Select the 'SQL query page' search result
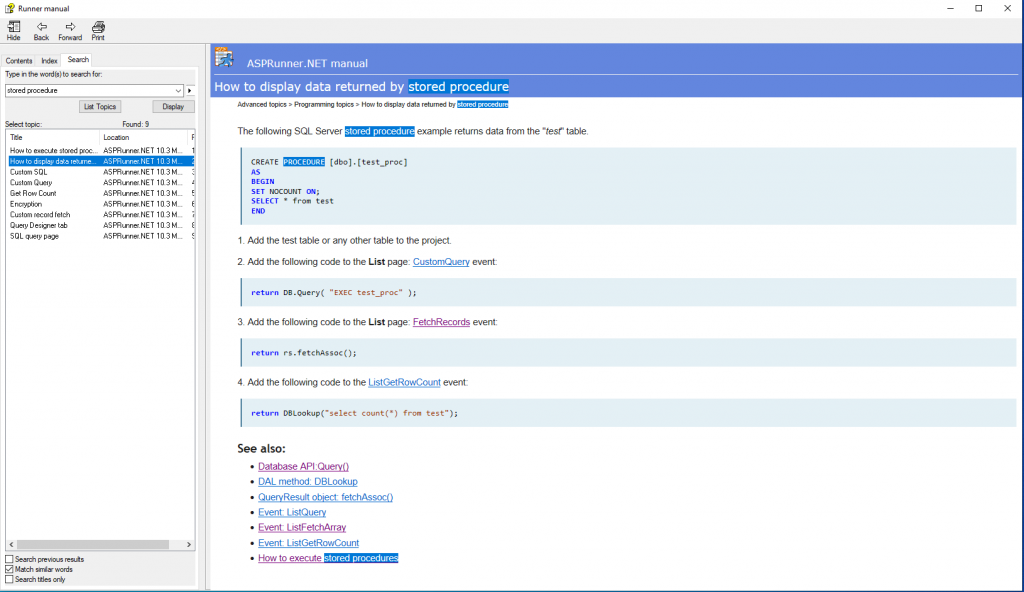This screenshot has height=592, width=1024. click(101, 236)
